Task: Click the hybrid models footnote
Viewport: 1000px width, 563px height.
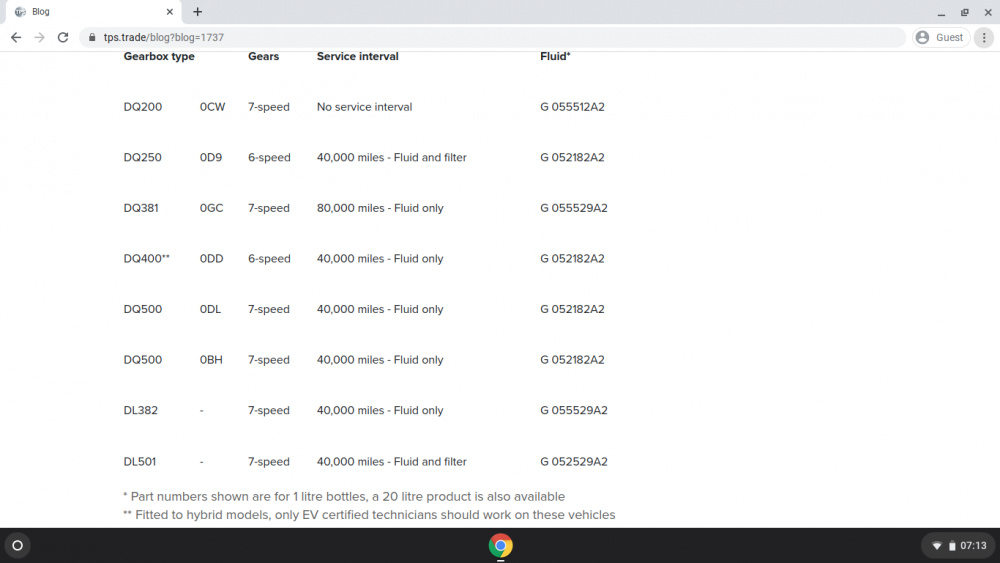Action: (369, 515)
